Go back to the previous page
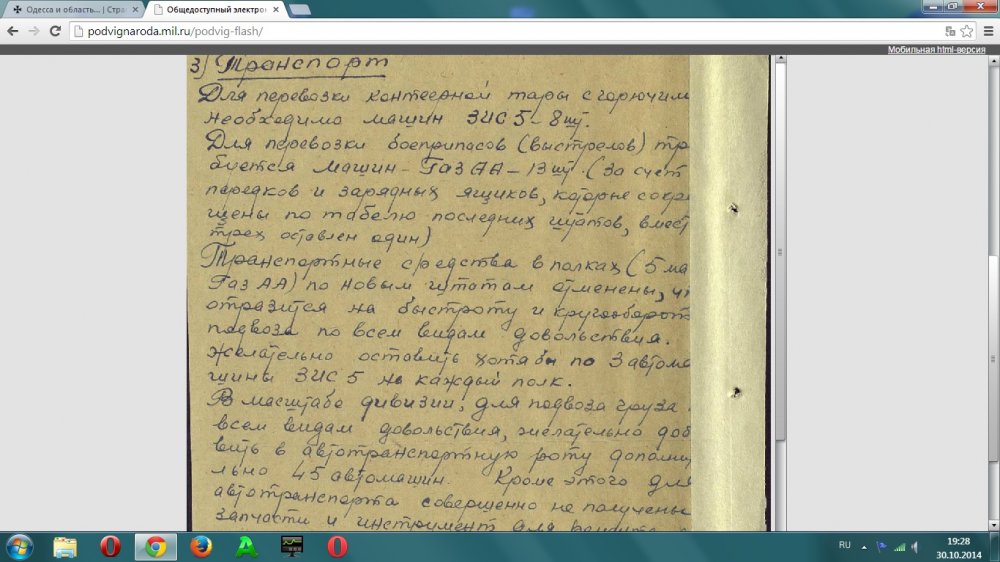Viewport: 1000px width, 562px height. [13, 31]
